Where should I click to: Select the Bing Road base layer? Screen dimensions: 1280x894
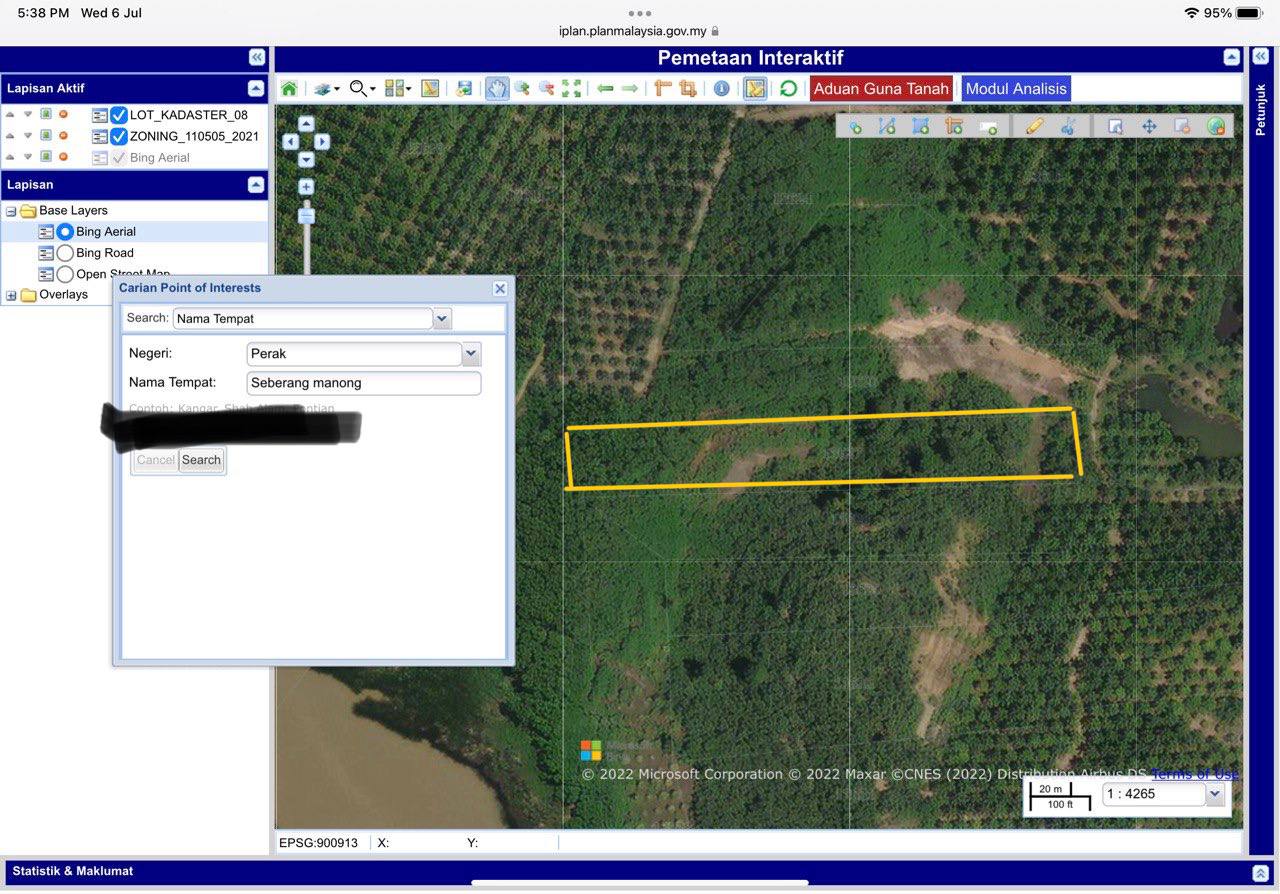[65, 253]
